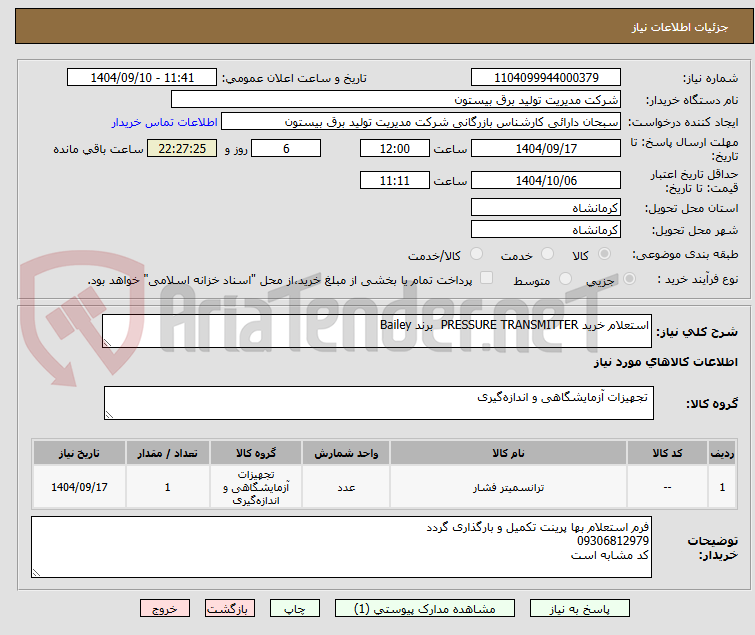Toggle the اسناد خزانه اسلامی payment checkbox
755x635 pixels.
(x=487, y=278)
